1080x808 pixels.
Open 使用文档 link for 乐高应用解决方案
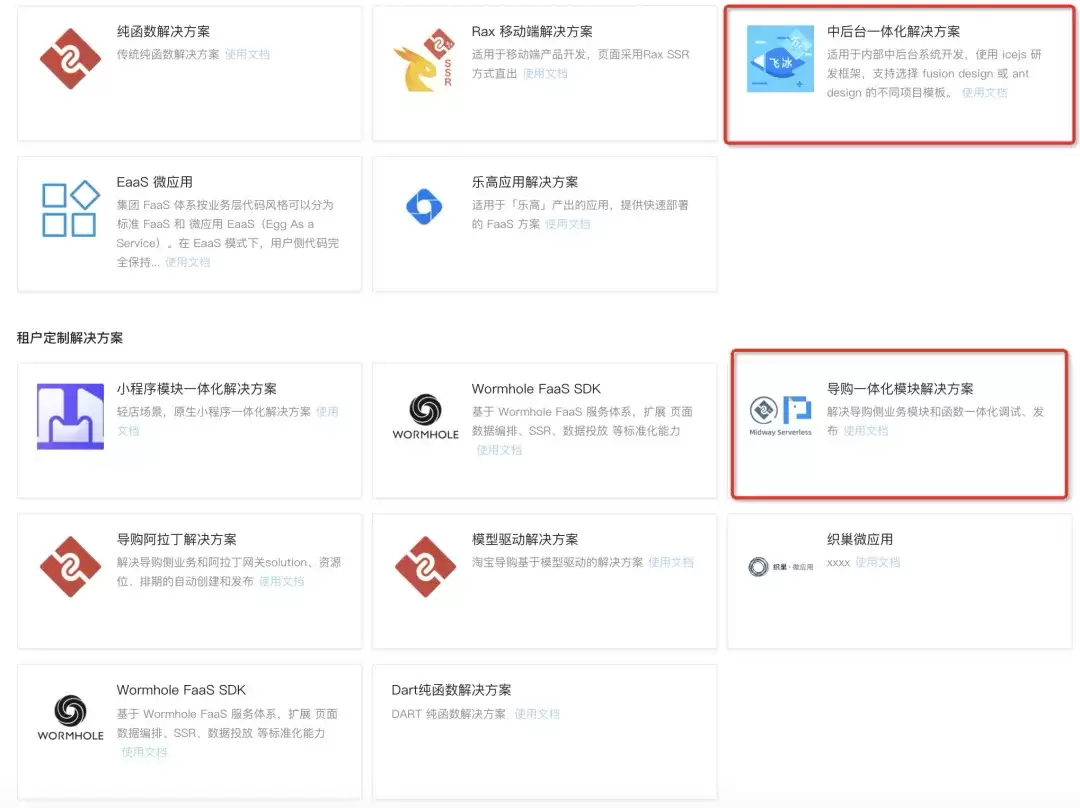pos(568,224)
